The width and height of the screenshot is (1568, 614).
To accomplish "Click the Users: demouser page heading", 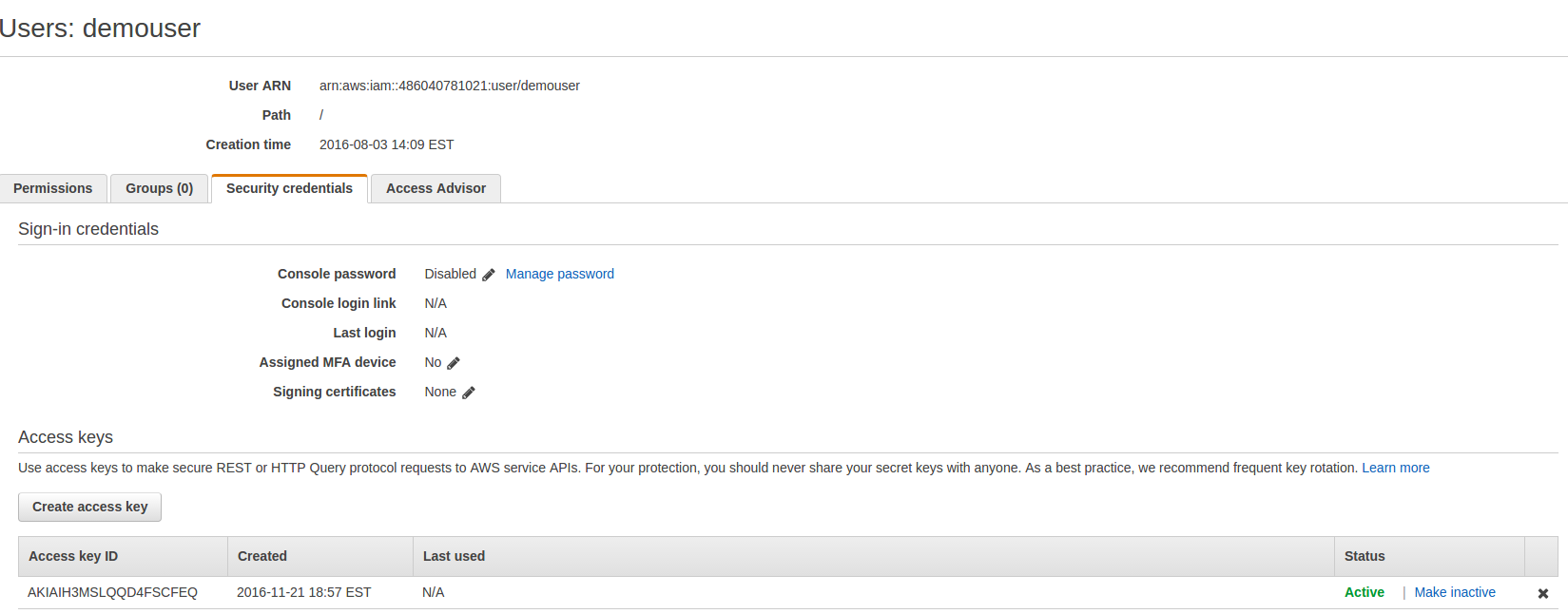I will click(x=100, y=29).
